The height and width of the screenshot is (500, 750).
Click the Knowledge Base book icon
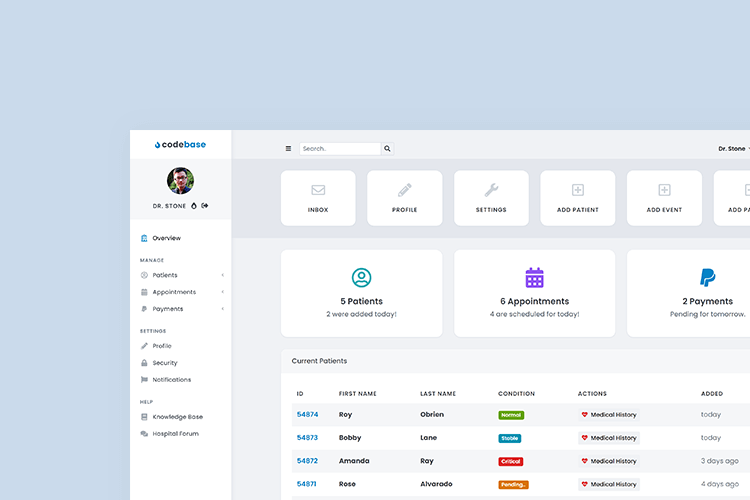pyautogui.click(x=144, y=417)
